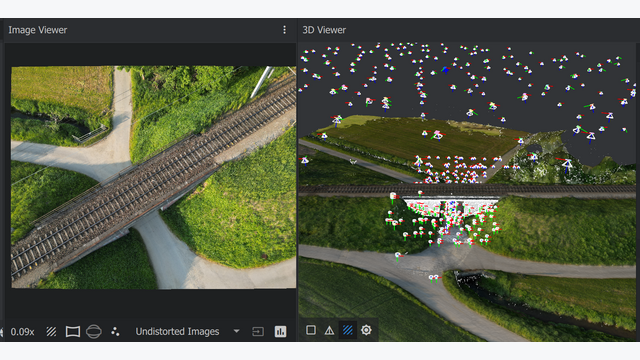The width and height of the screenshot is (640, 360).
Task: Select the blue highlighted camera marker in 3D Viewer
Action: coord(445,70)
